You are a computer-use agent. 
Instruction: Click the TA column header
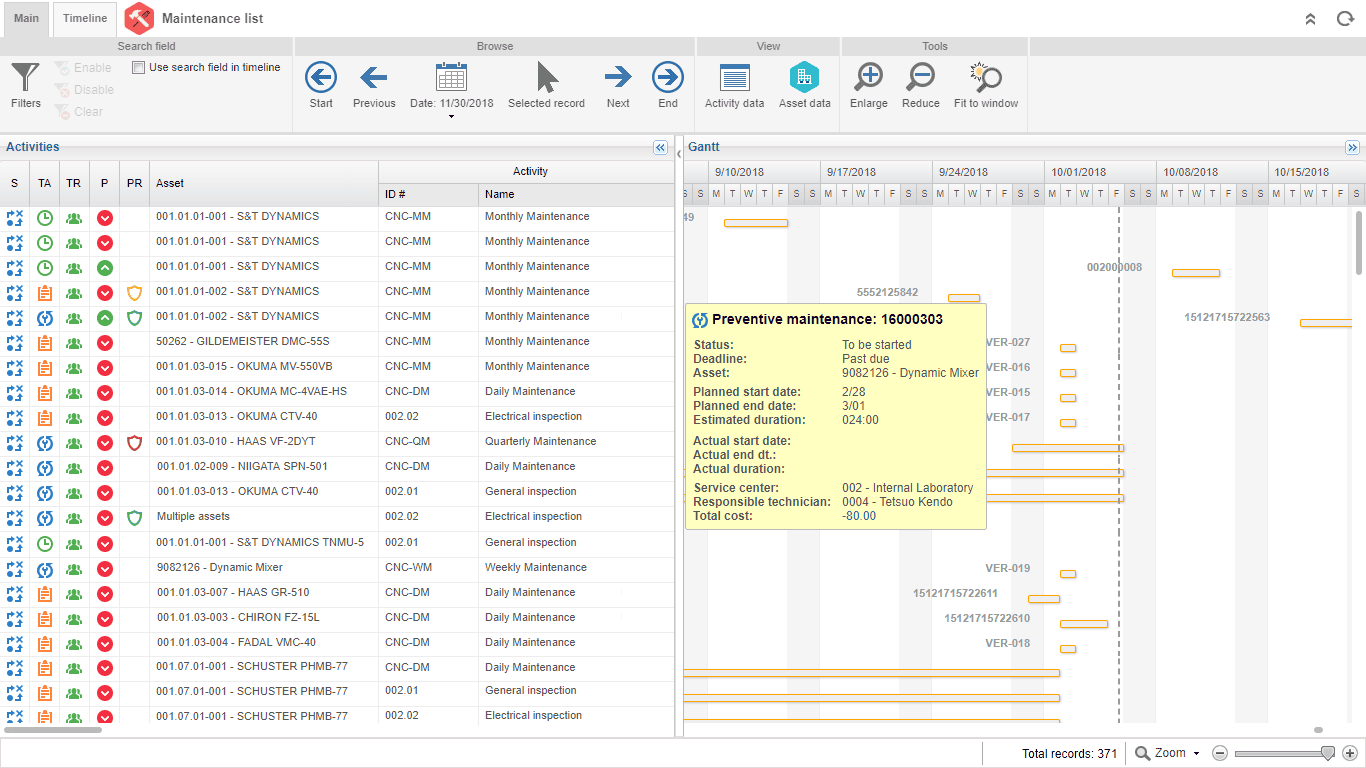point(44,183)
